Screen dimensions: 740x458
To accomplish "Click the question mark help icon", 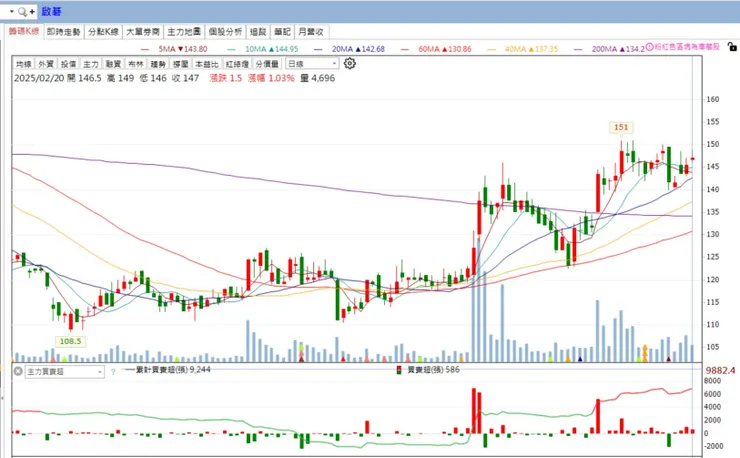I will pos(113,372).
